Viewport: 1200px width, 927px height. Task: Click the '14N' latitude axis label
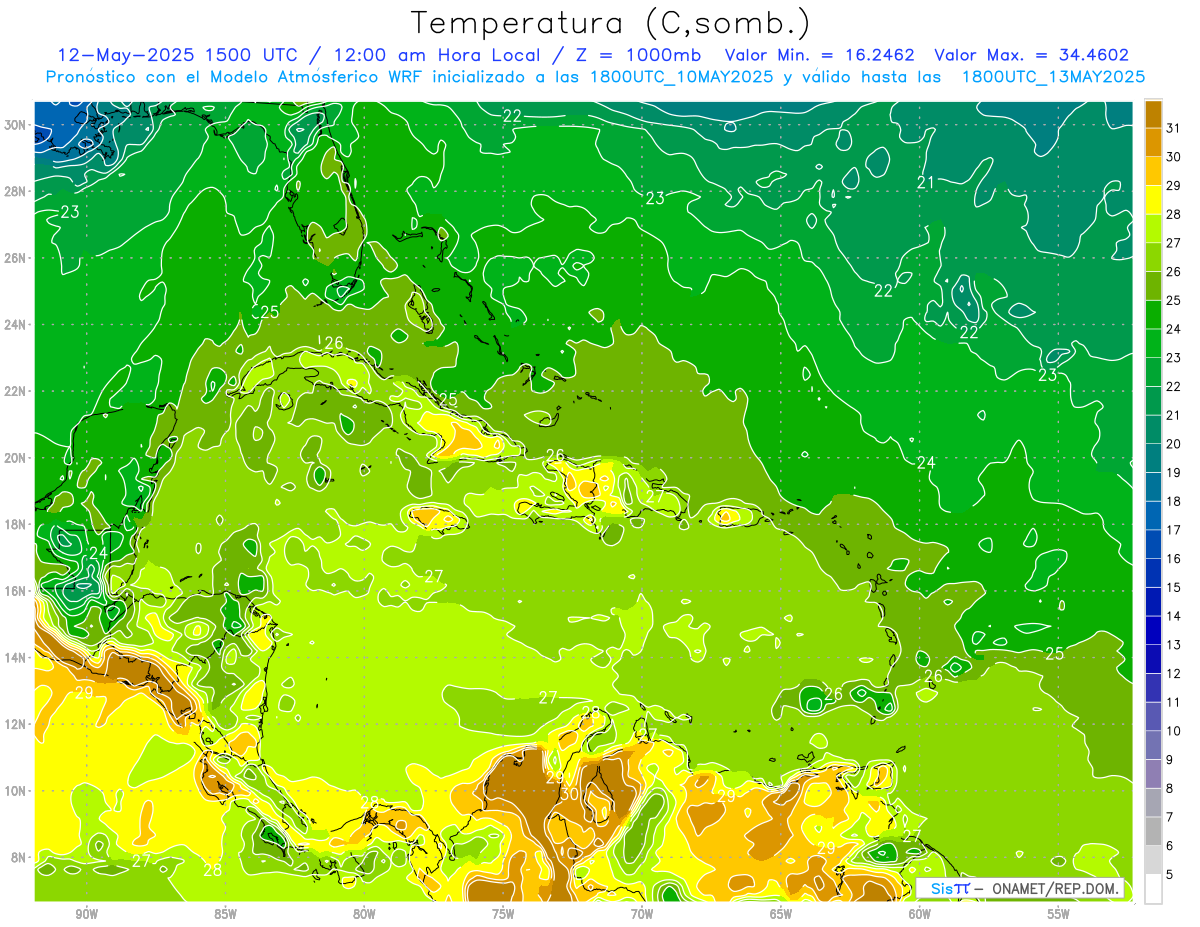pos(16,657)
